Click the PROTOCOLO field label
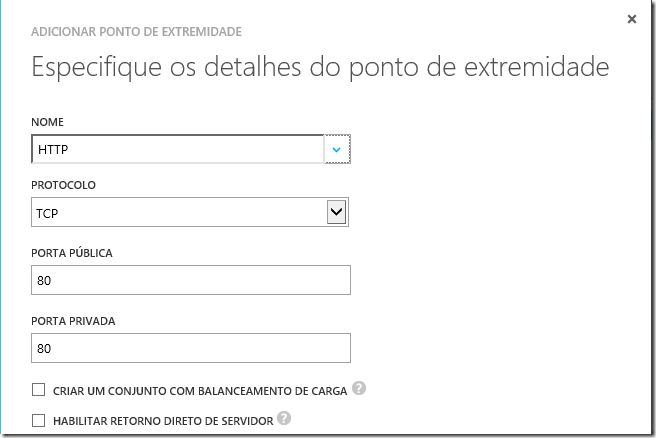 tap(64, 185)
